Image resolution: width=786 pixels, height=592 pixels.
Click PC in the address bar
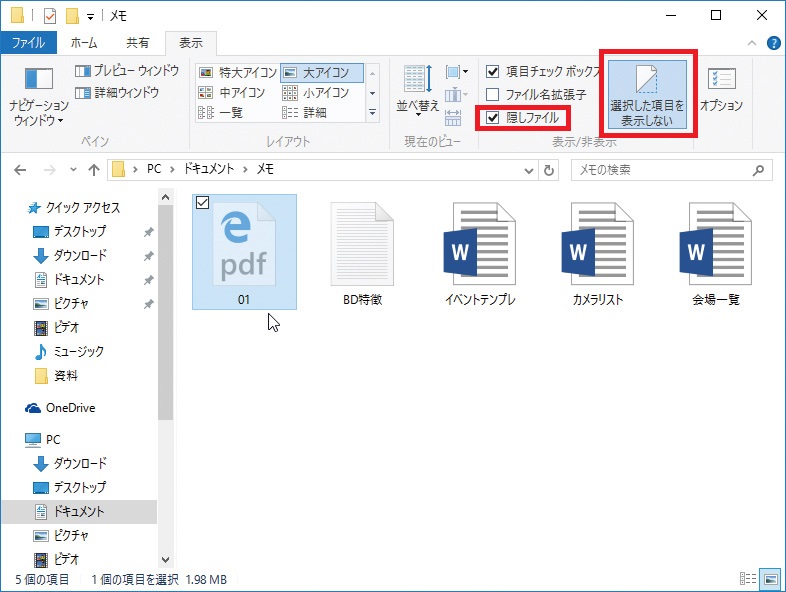[154, 169]
